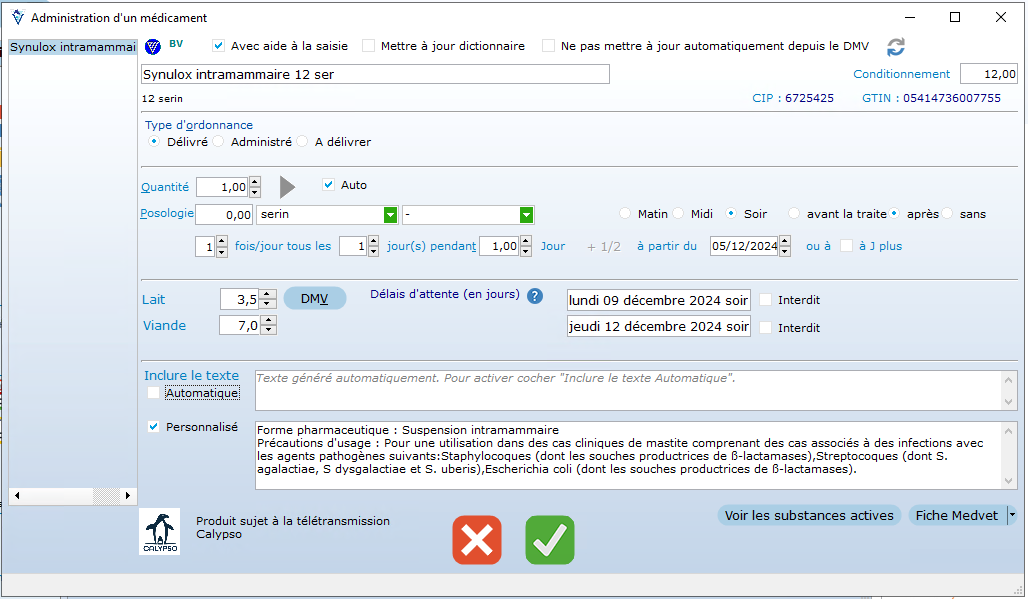The width and height of the screenshot is (1028, 599).
Task: Click the Conditionnement label link
Action: click(901, 74)
